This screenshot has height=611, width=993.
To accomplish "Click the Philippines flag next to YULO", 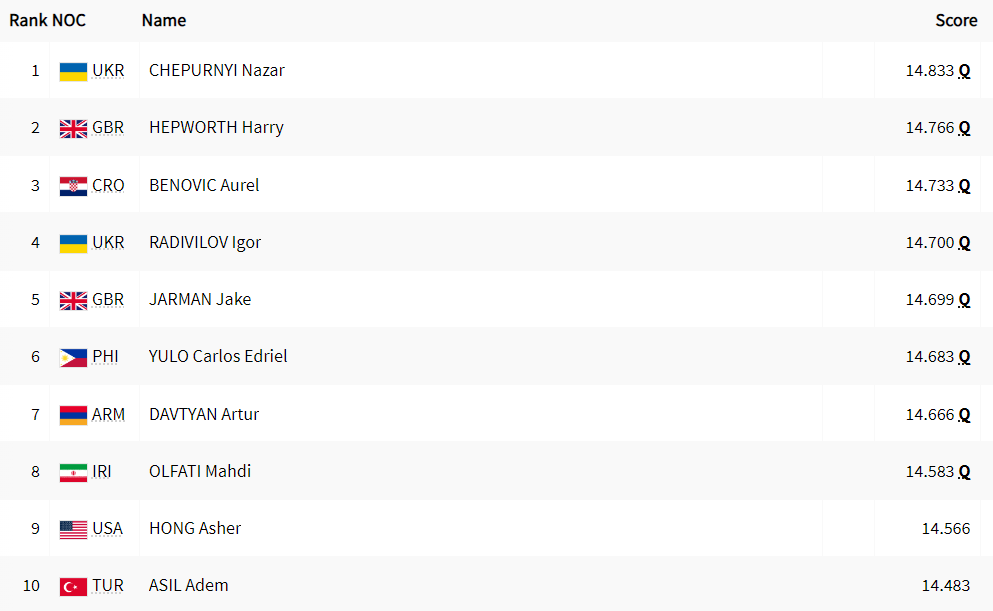I will point(73,358).
